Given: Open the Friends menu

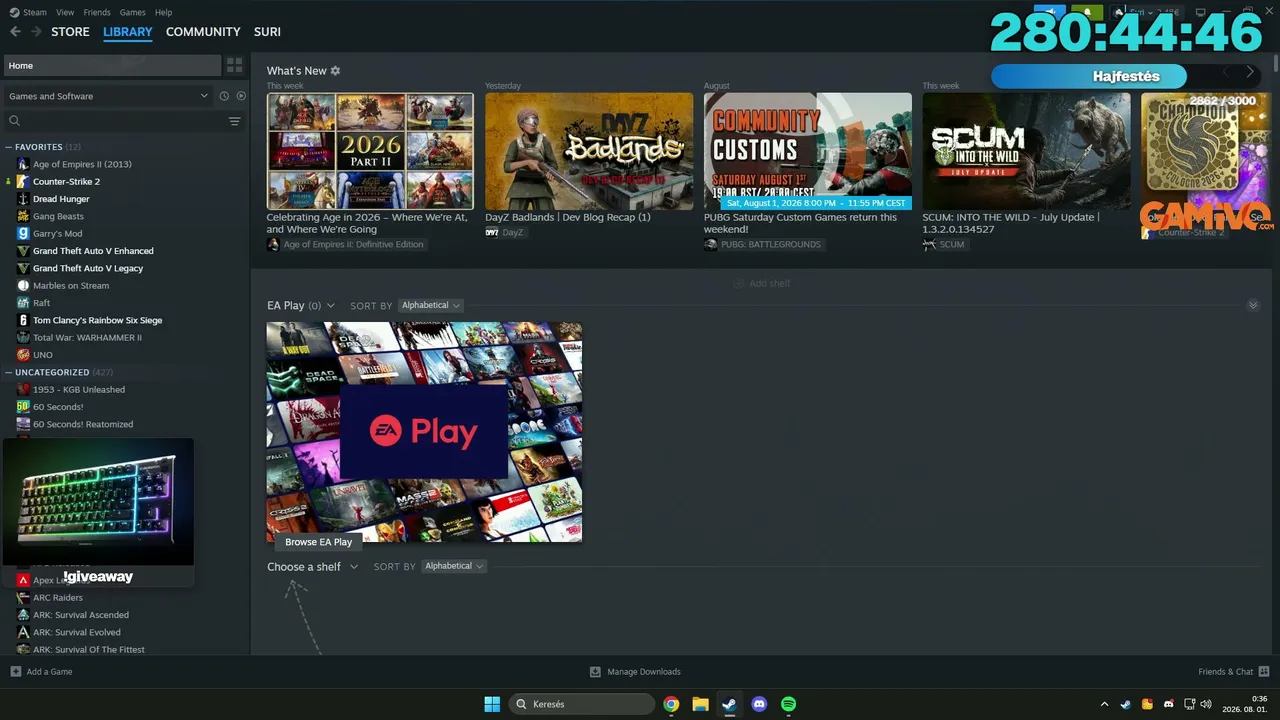Looking at the screenshot, I should 97,12.
